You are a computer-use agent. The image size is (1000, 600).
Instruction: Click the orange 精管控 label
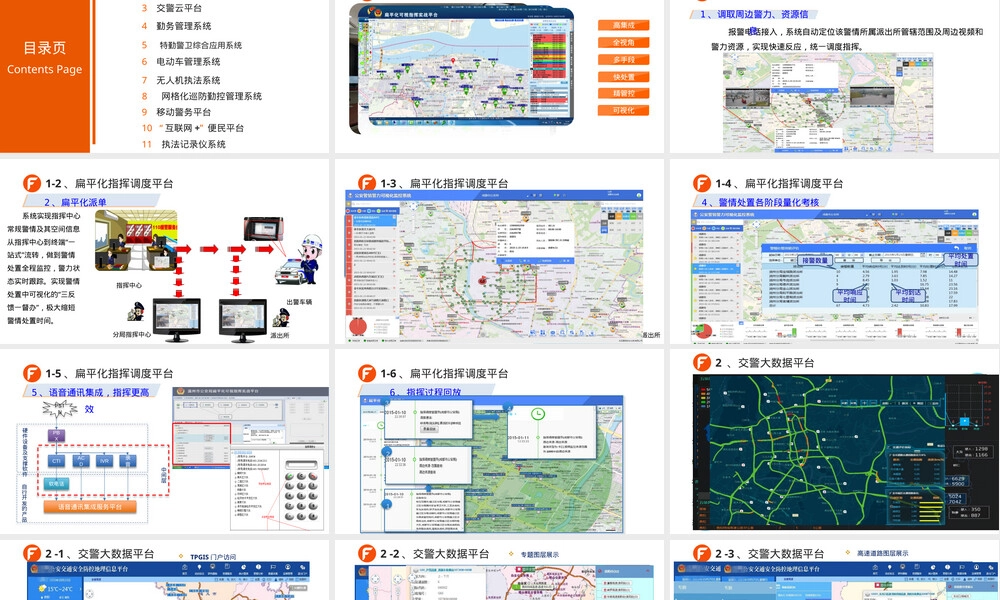pyautogui.click(x=623, y=94)
